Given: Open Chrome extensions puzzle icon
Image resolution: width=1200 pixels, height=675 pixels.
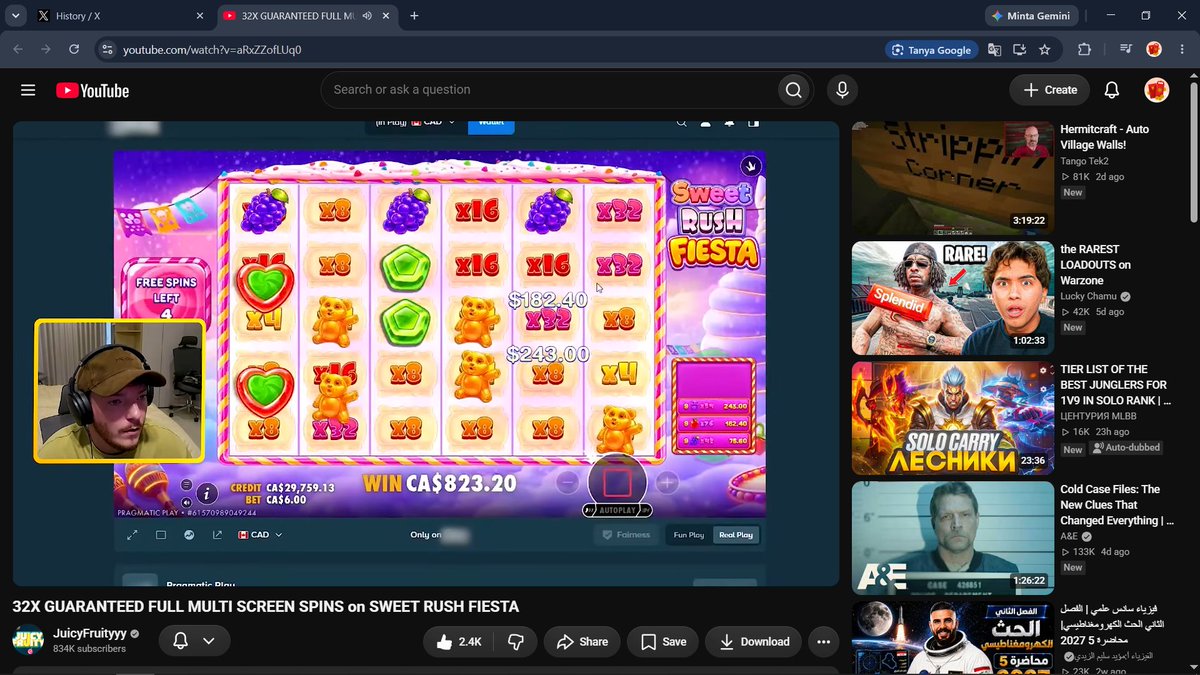Looking at the screenshot, I should point(1084,49).
